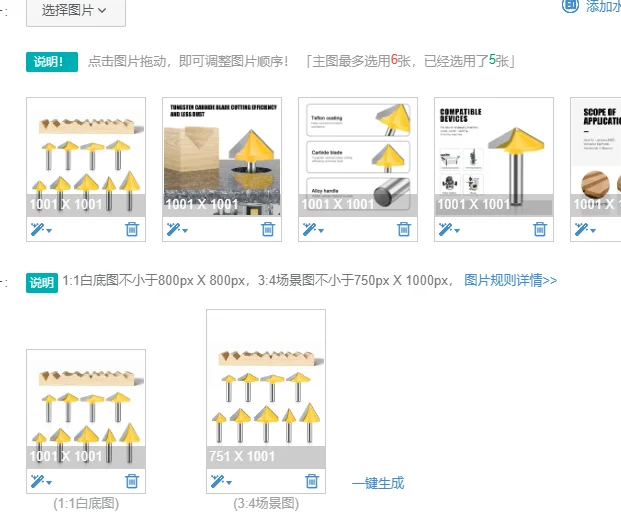Delete the Tungsten Carbide Blade image

pos(268,229)
